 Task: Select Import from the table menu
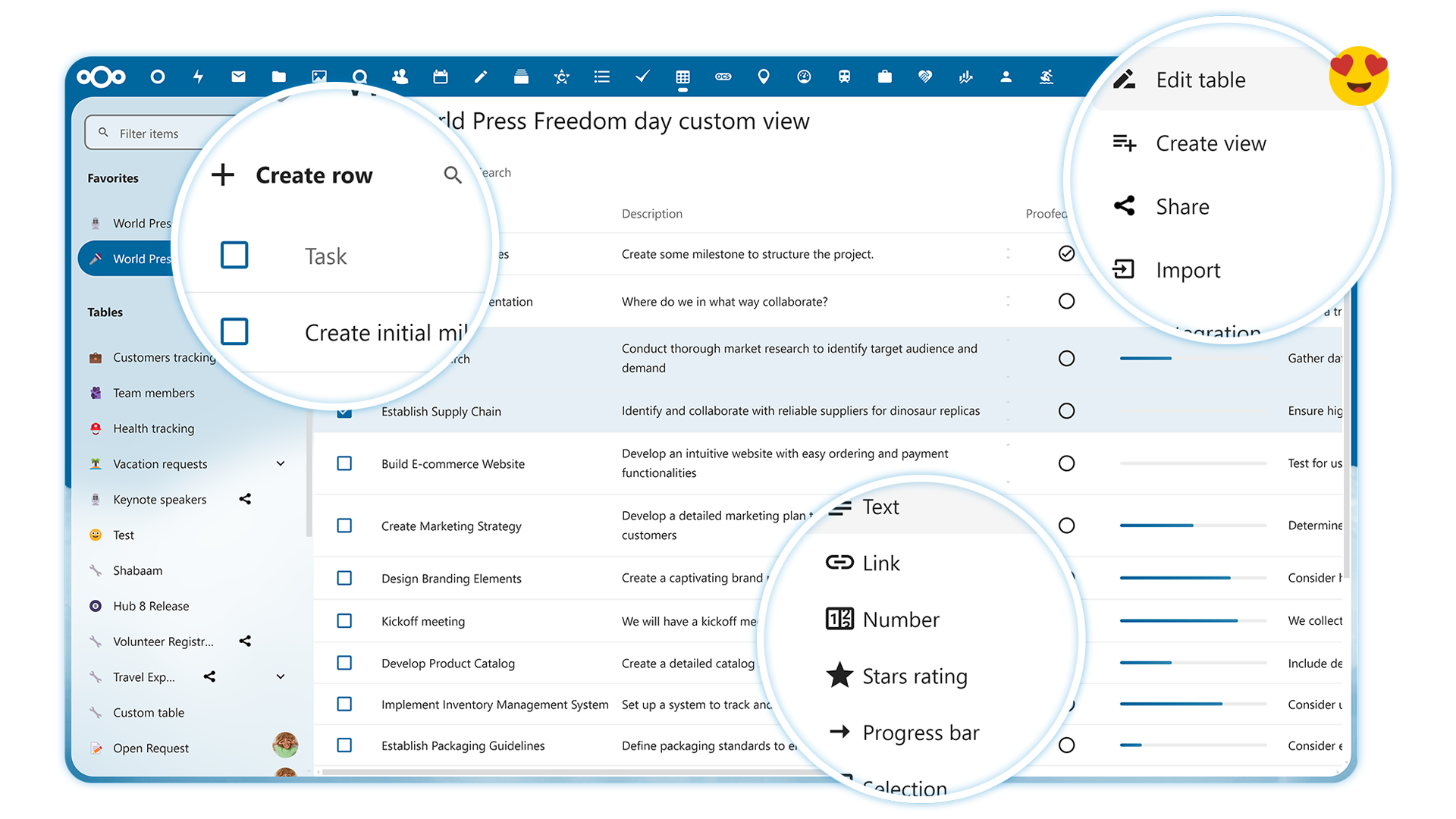1188,269
